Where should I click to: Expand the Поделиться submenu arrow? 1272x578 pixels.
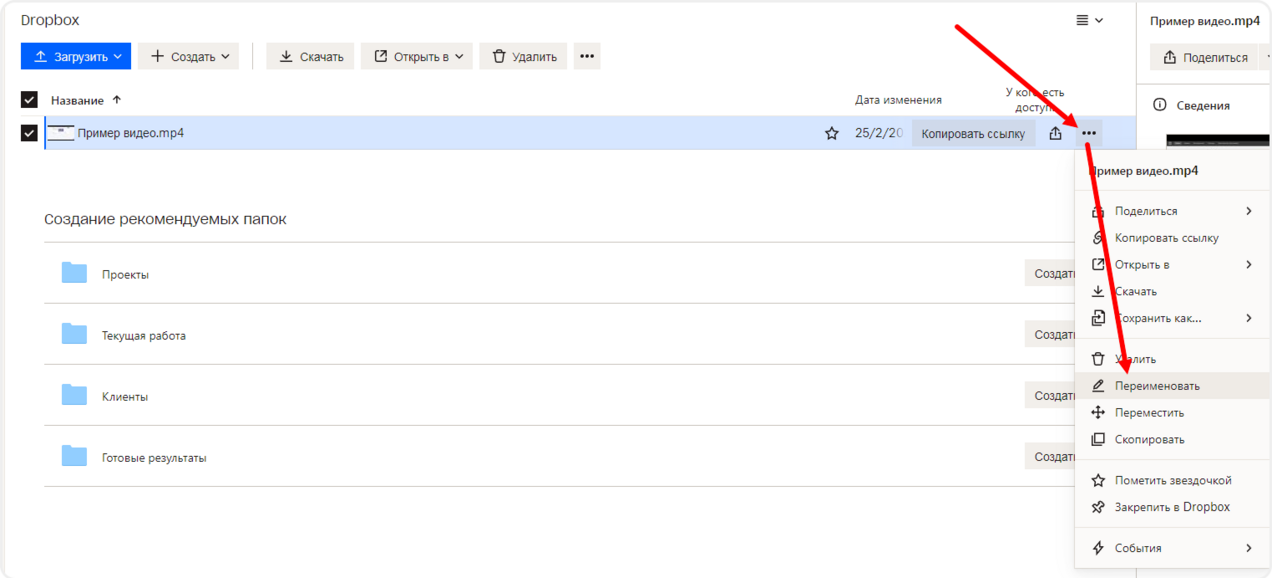1249,211
